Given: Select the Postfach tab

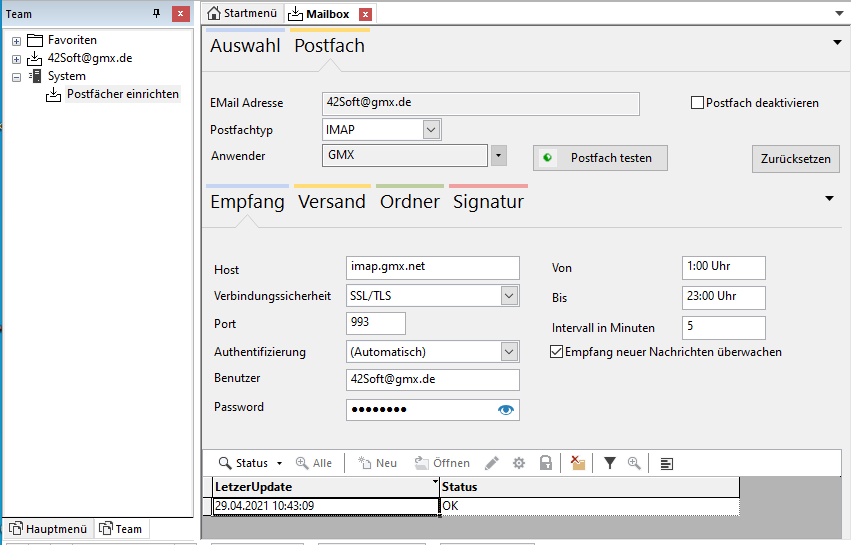Looking at the screenshot, I should 329,46.
